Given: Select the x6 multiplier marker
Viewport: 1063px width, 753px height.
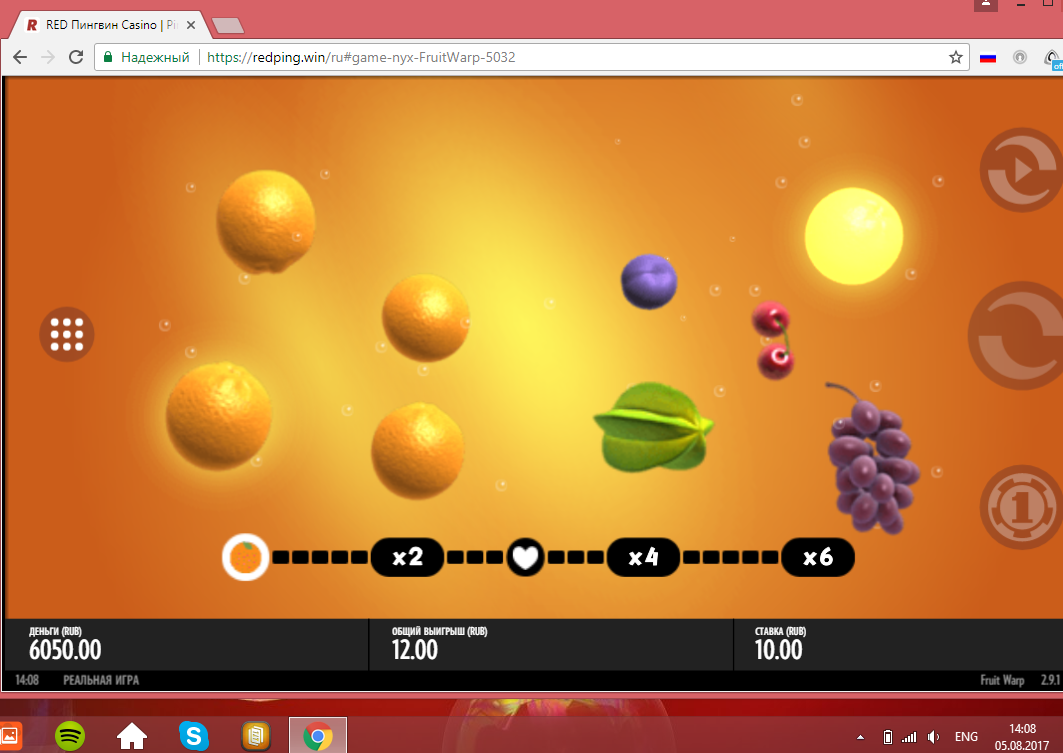Looking at the screenshot, I should pos(818,557).
